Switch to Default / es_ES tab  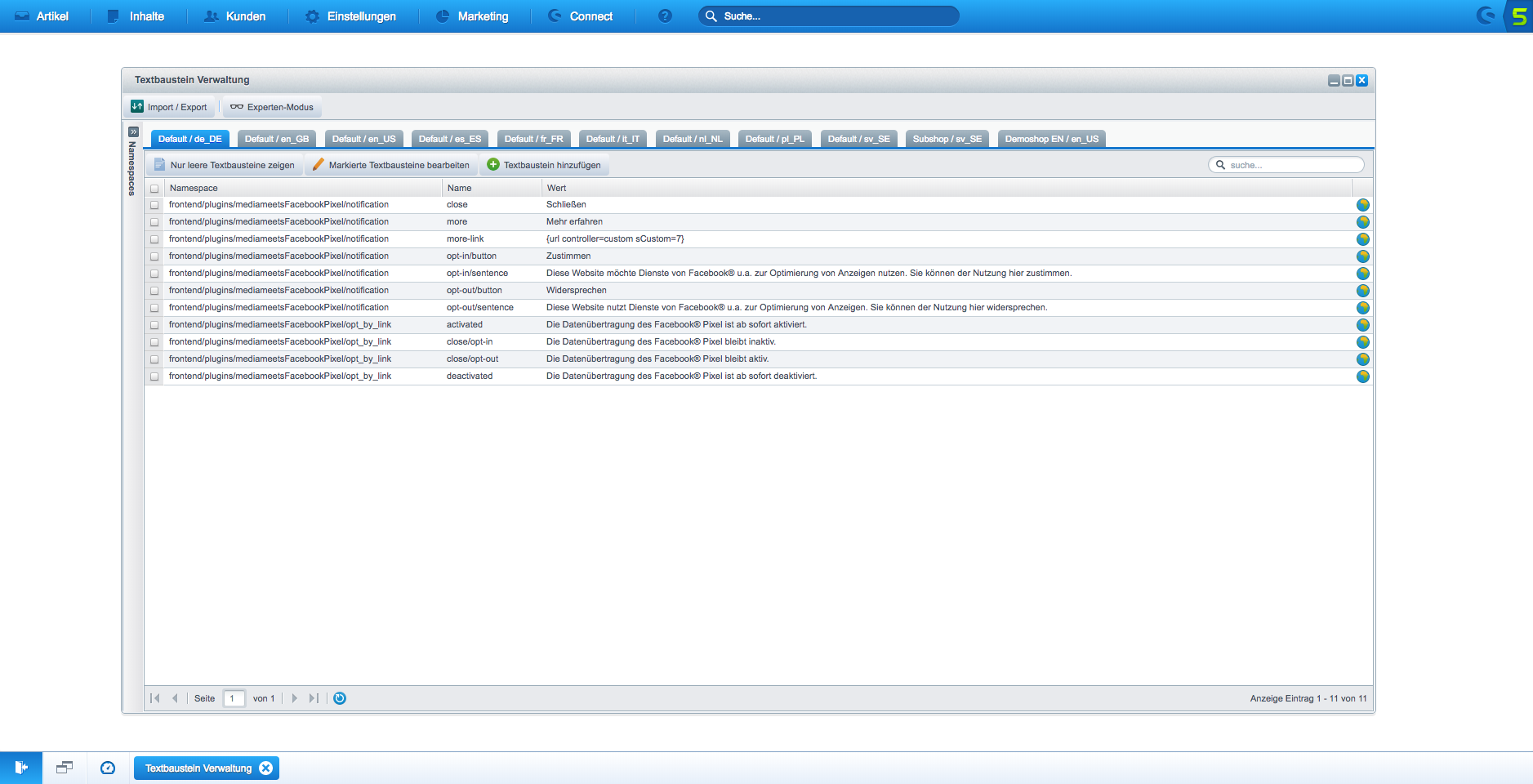450,139
